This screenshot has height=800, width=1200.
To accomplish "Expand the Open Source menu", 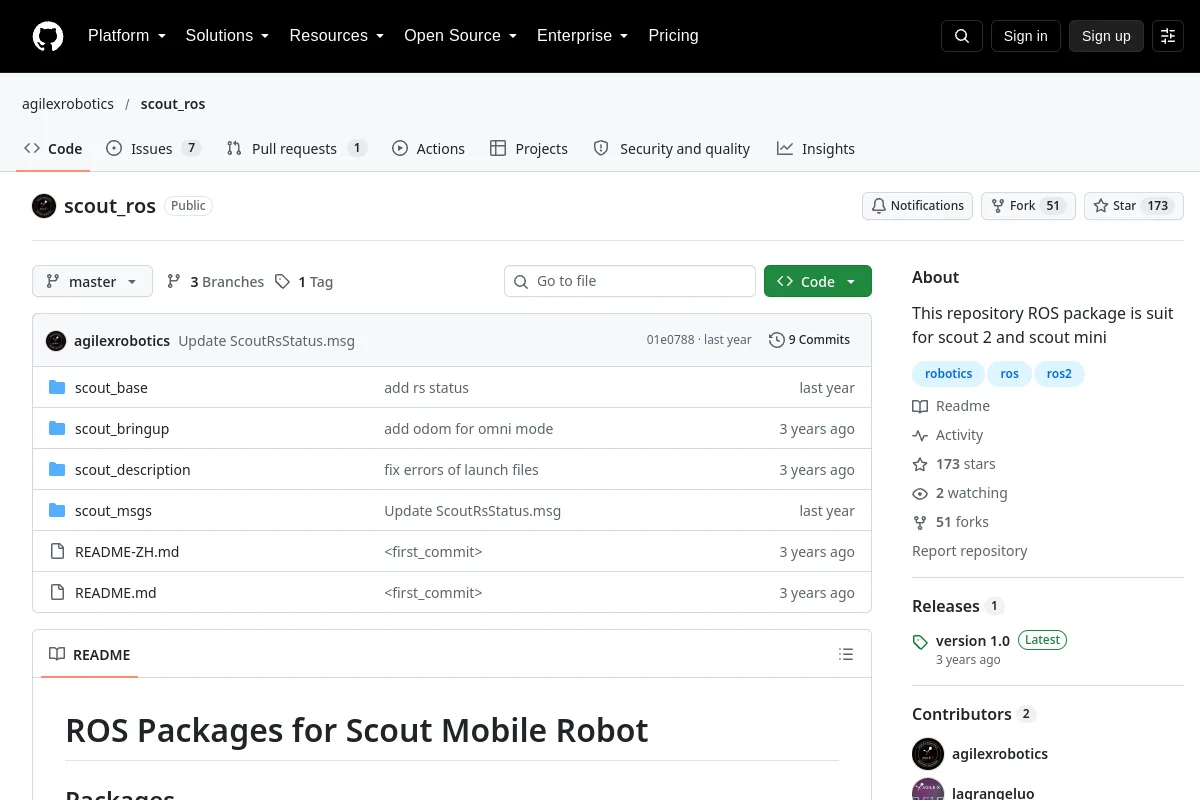I will (x=460, y=36).
